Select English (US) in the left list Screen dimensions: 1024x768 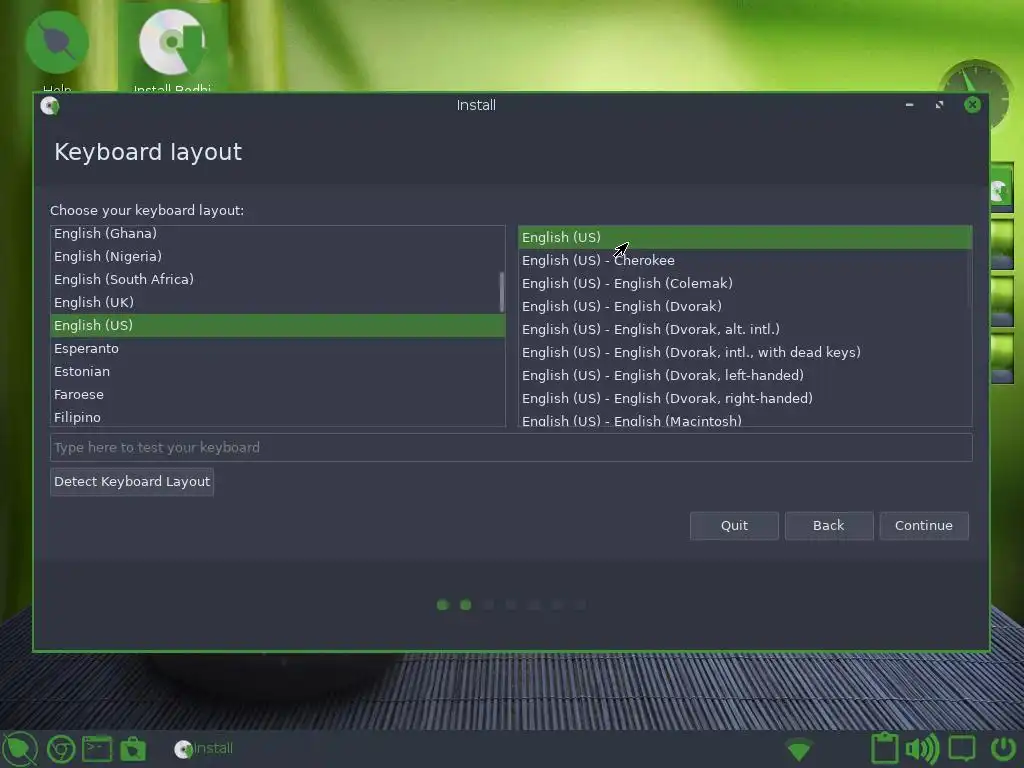click(278, 325)
